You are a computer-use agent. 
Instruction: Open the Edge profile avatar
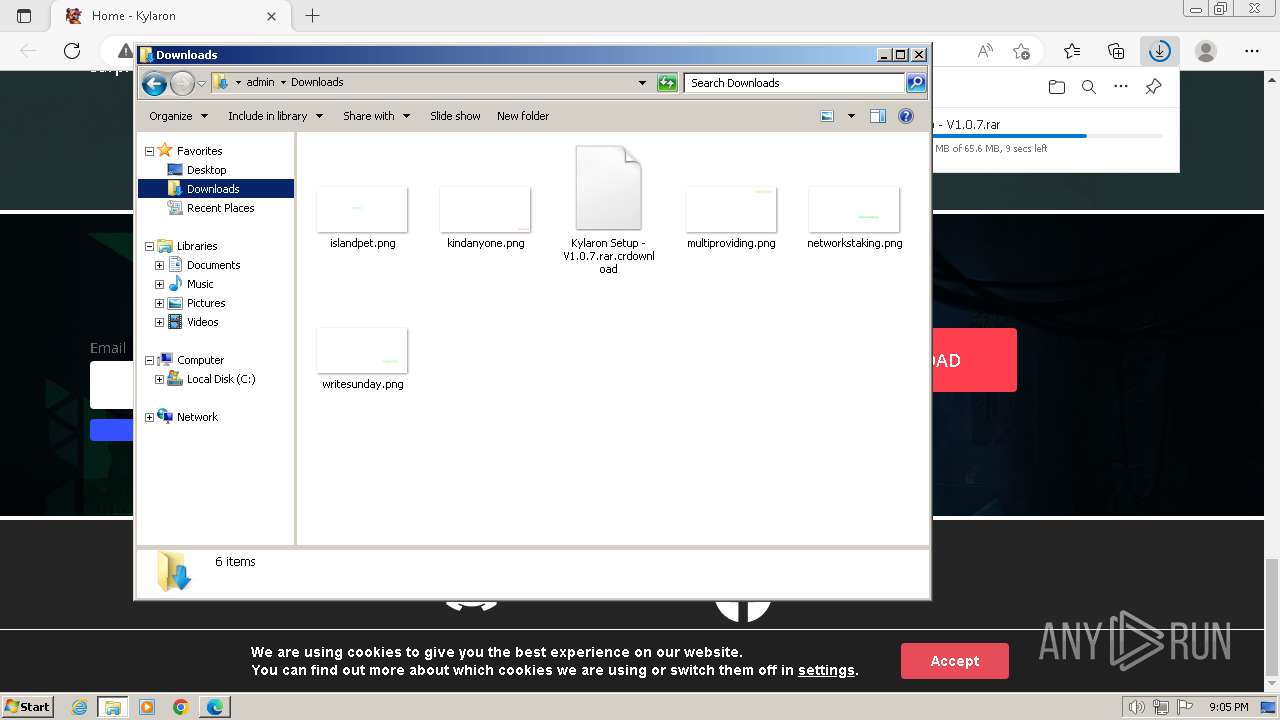(1206, 51)
